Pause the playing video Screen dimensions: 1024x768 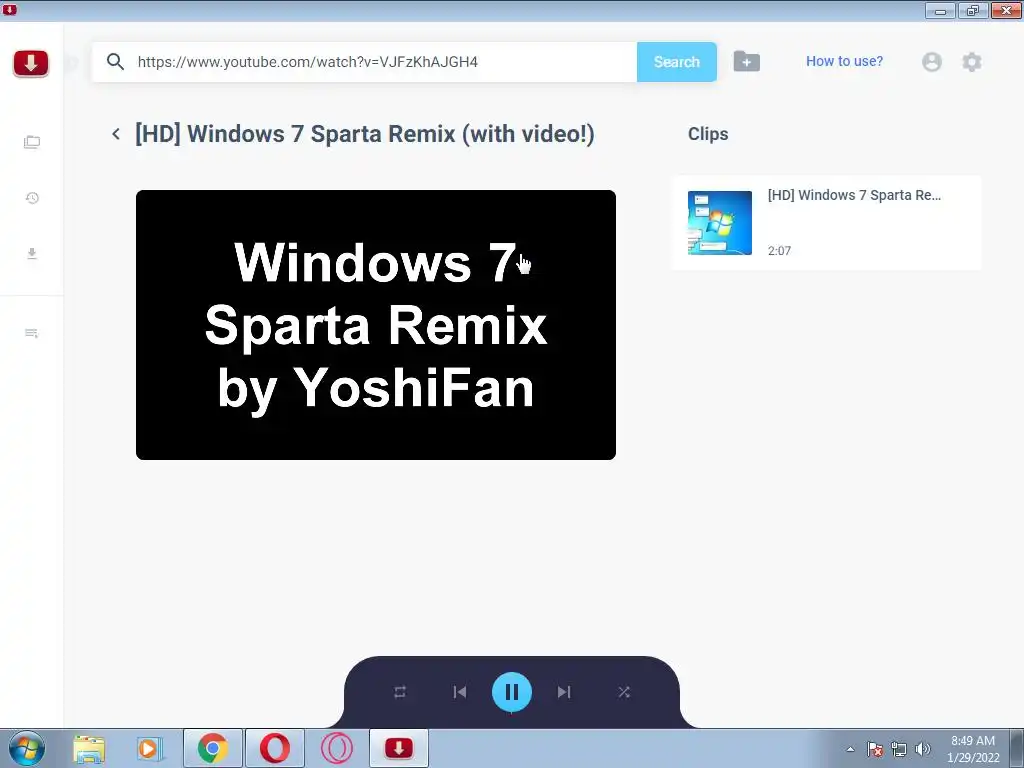511,692
